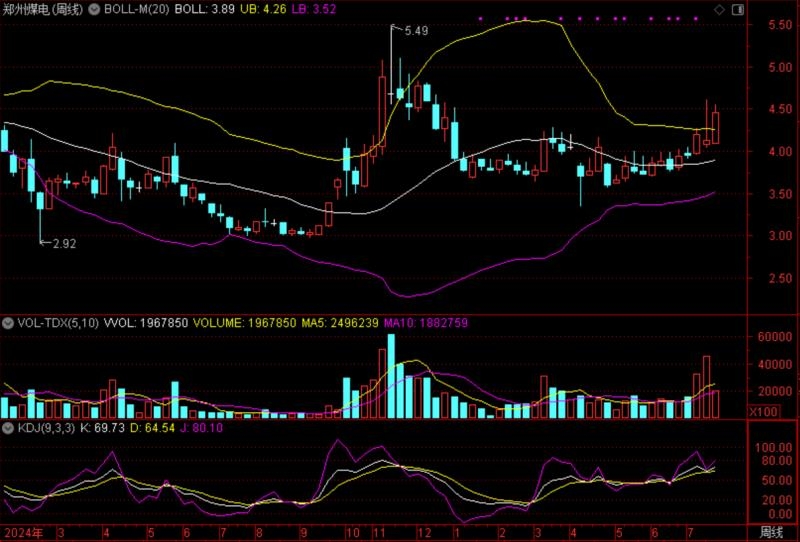The image size is (800, 542).
Task: Click the 3.00 price axis label
Action: click(780, 236)
